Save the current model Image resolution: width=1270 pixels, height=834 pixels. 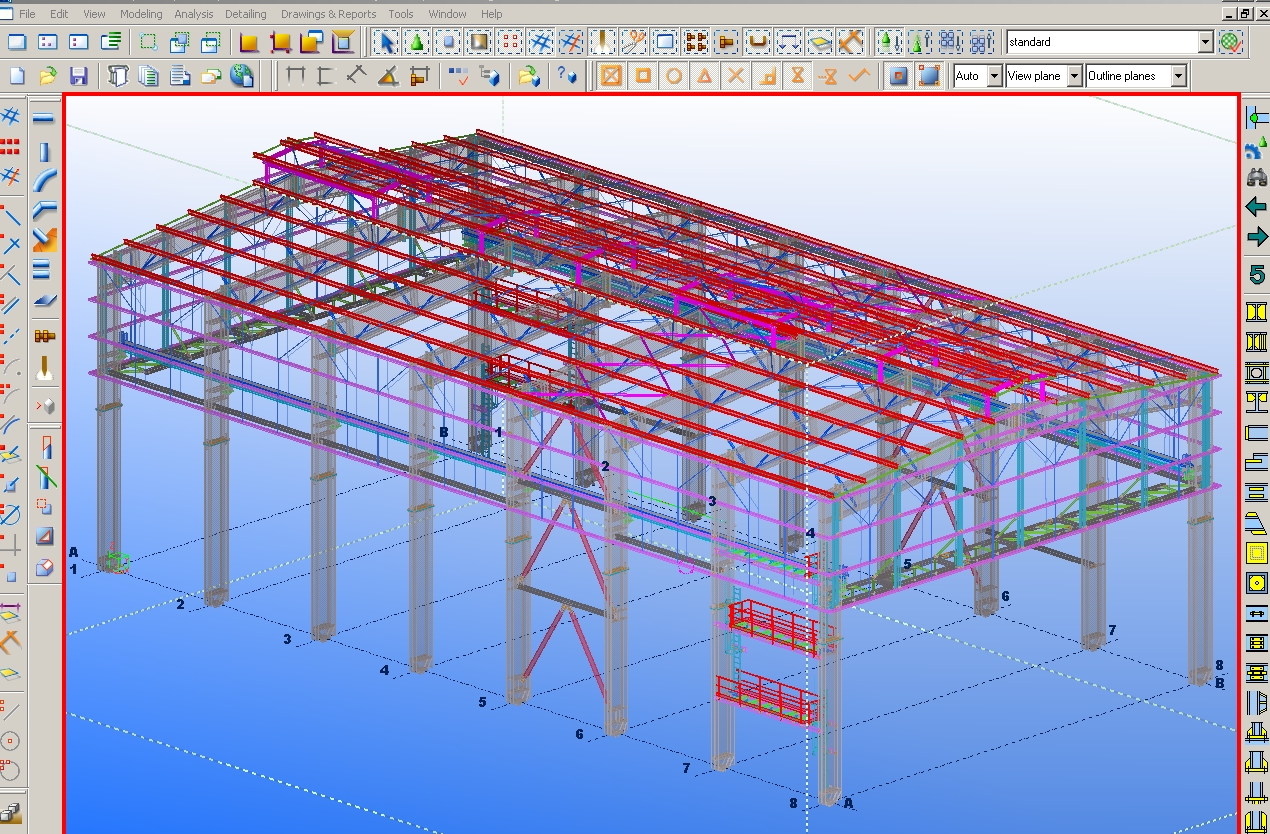(79, 75)
